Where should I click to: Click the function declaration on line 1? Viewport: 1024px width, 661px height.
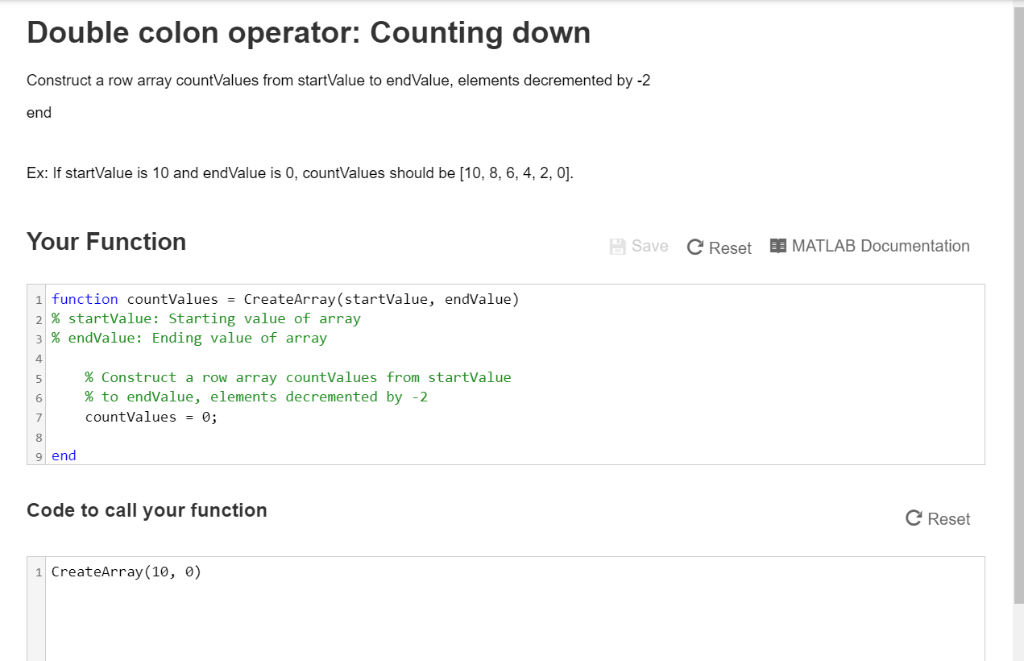coord(285,299)
